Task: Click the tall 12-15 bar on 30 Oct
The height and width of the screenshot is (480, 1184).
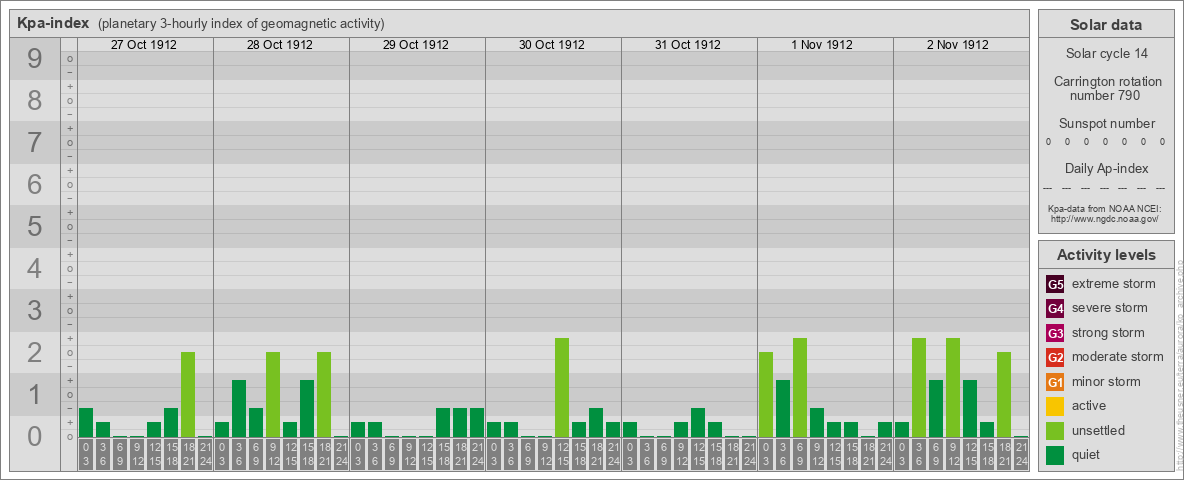Action: pos(562,387)
